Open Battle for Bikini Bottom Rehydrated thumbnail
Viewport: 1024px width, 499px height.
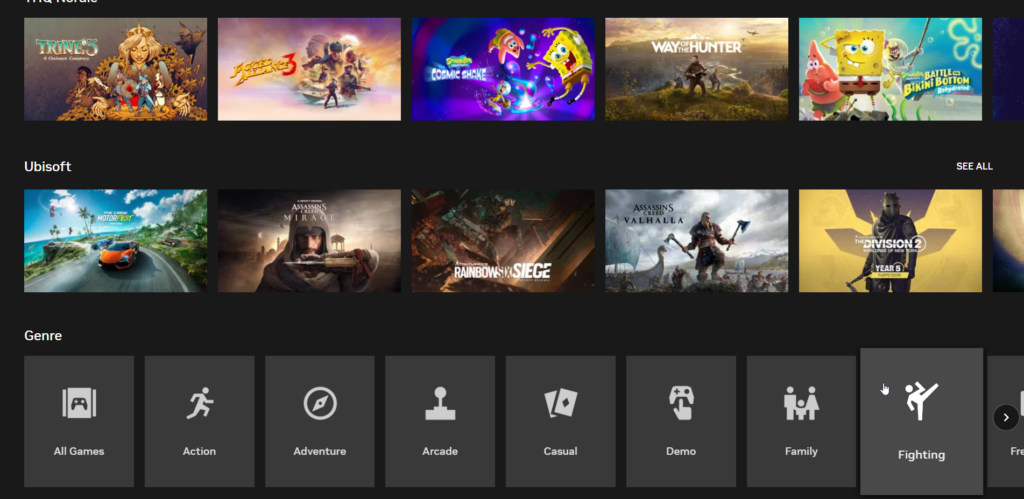point(890,69)
